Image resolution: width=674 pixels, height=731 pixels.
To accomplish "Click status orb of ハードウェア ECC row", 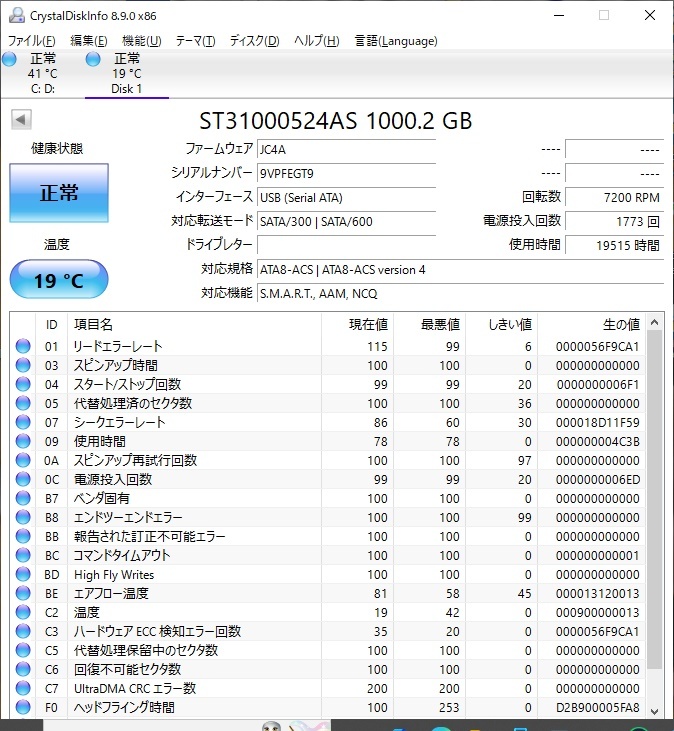I will click(x=23, y=632).
